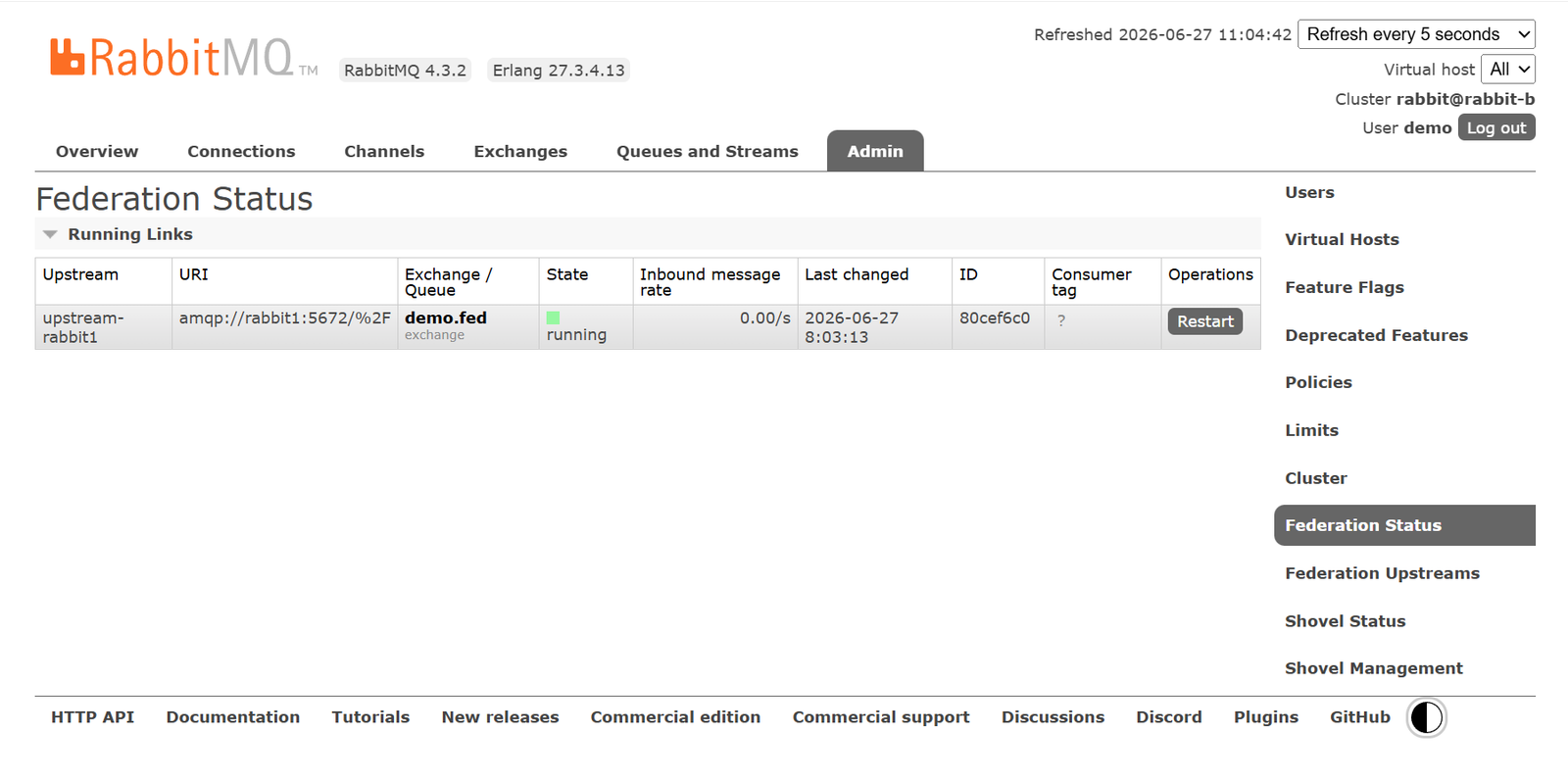
Task: Open the demo.fed exchange link
Action: pos(446,318)
